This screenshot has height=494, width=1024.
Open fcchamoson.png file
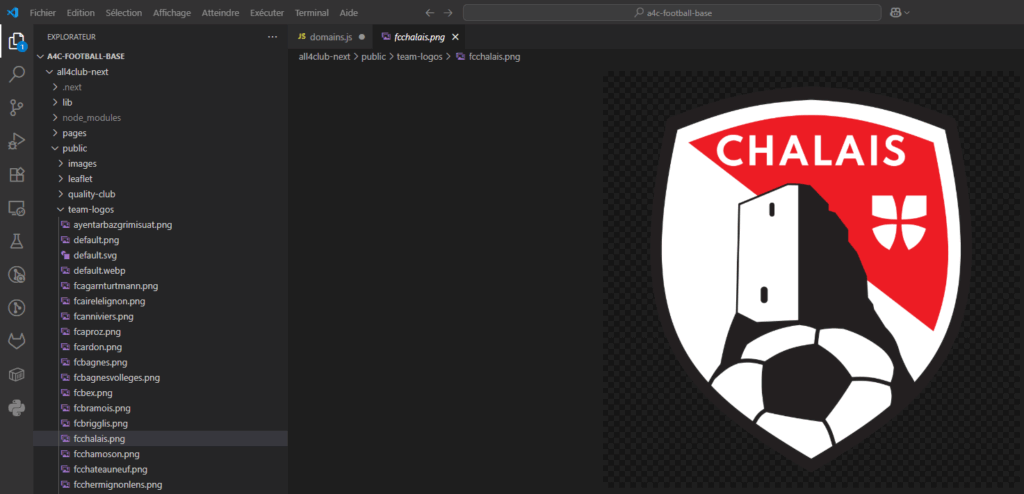tap(106, 454)
